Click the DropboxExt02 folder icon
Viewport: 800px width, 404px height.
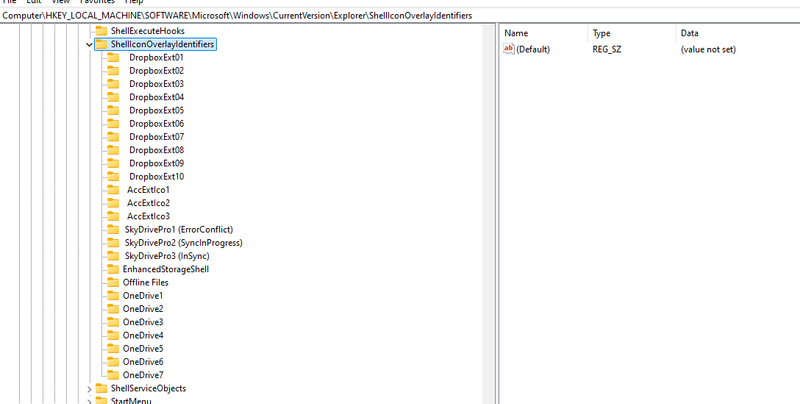tap(113, 70)
